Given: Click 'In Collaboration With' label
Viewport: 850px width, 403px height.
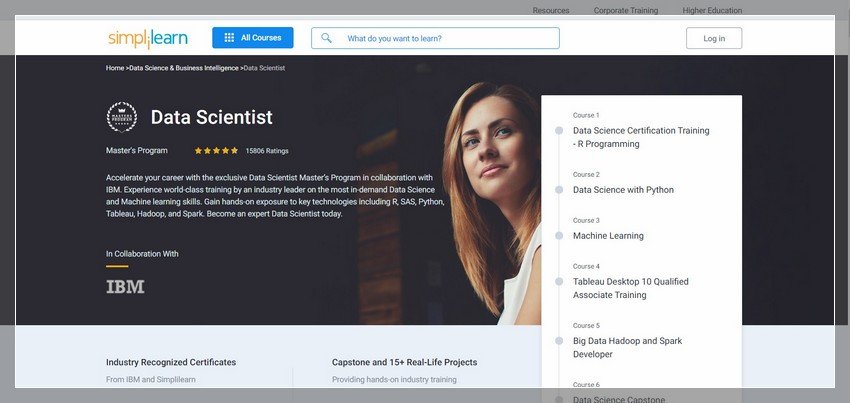Looking at the screenshot, I should pyautogui.click(x=142, y=254).
